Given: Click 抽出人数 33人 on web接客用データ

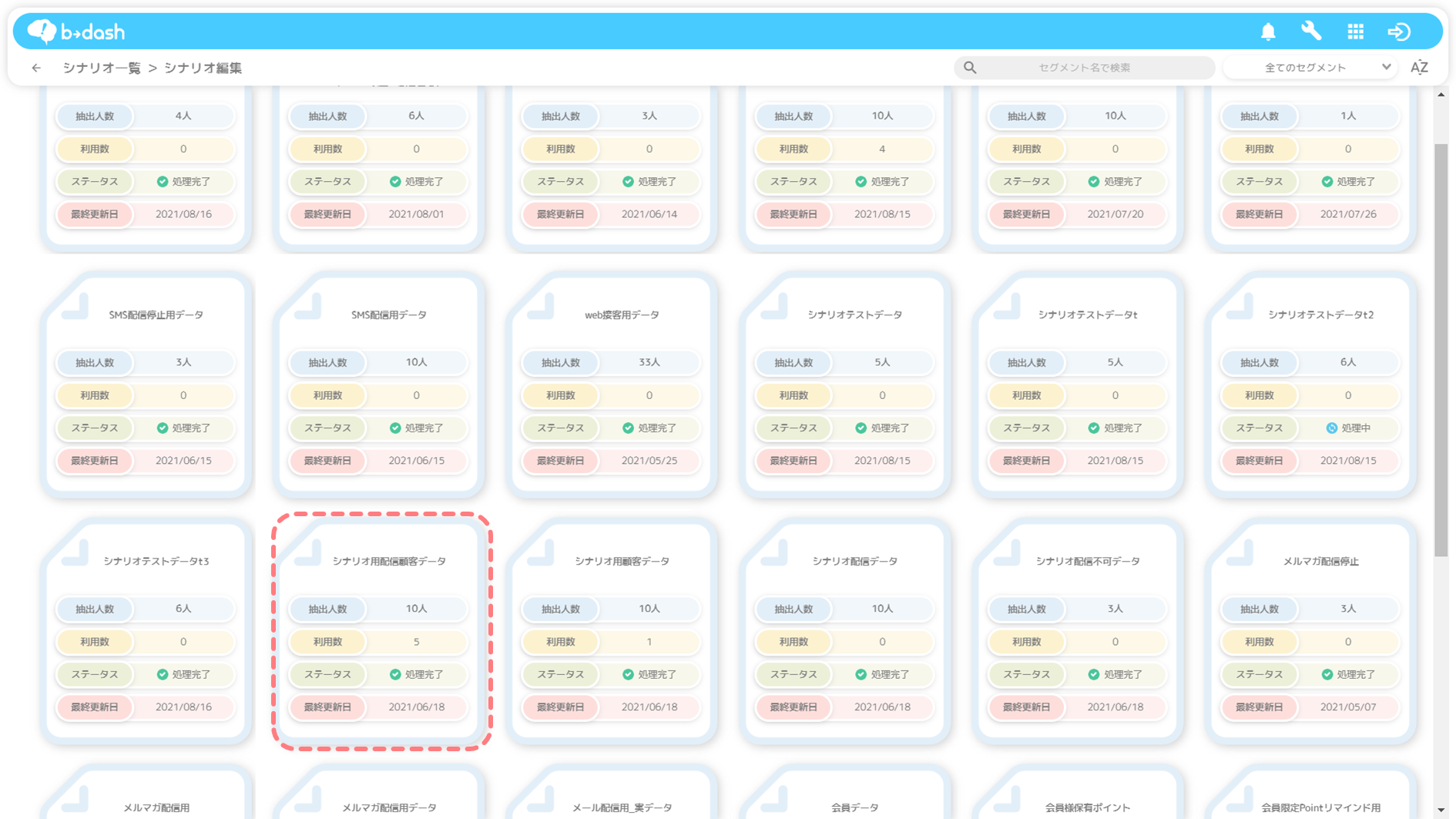Looking at the screenshot, I should tap(611, 363).
